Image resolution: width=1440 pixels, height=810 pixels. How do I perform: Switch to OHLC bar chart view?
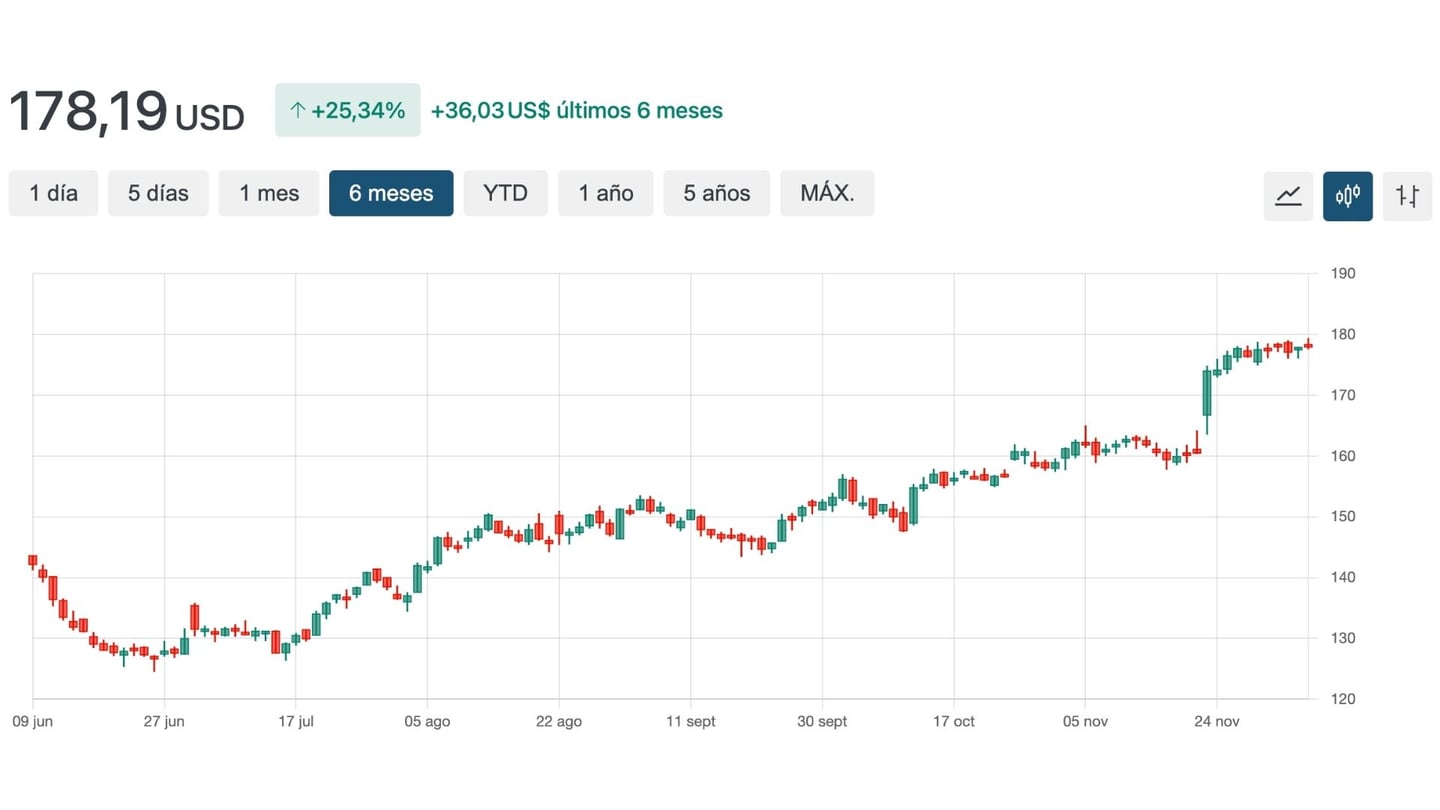pos(1407,195)
